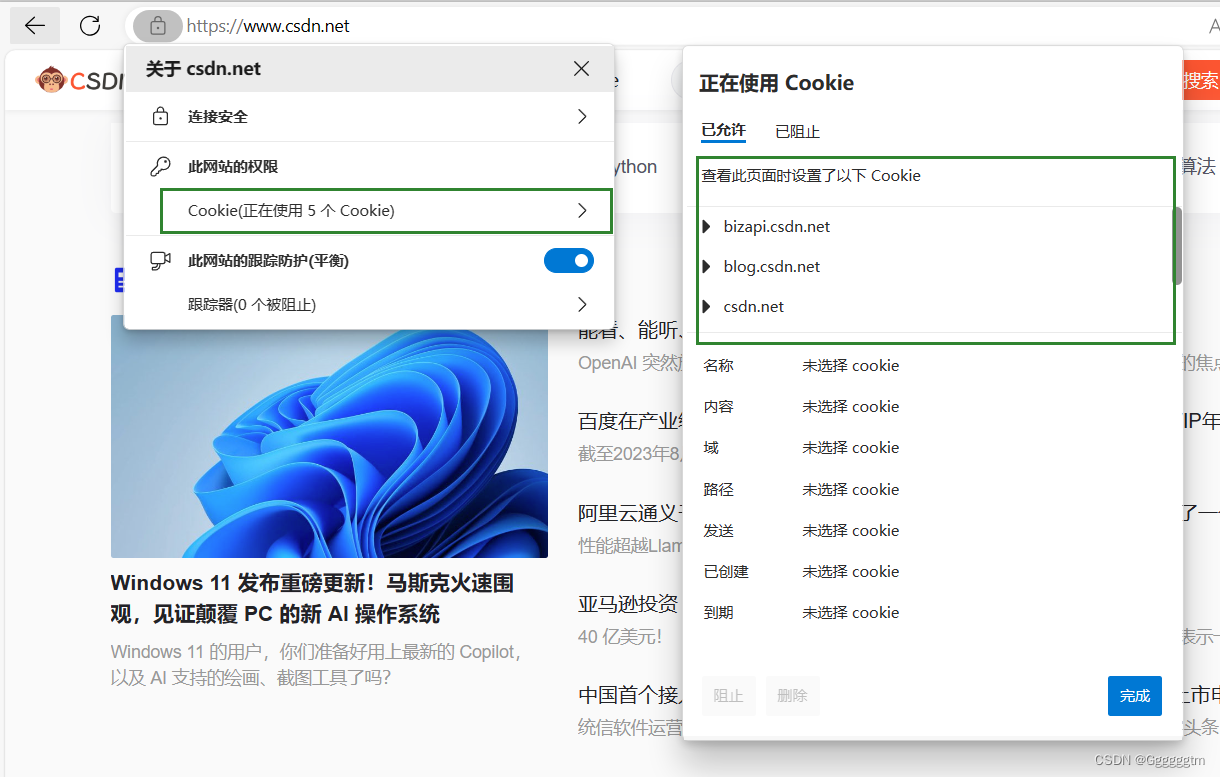Click the 已创建 field value 未选择 cookie
This screenshot has width=1220, height=777.
click(850, 572)
